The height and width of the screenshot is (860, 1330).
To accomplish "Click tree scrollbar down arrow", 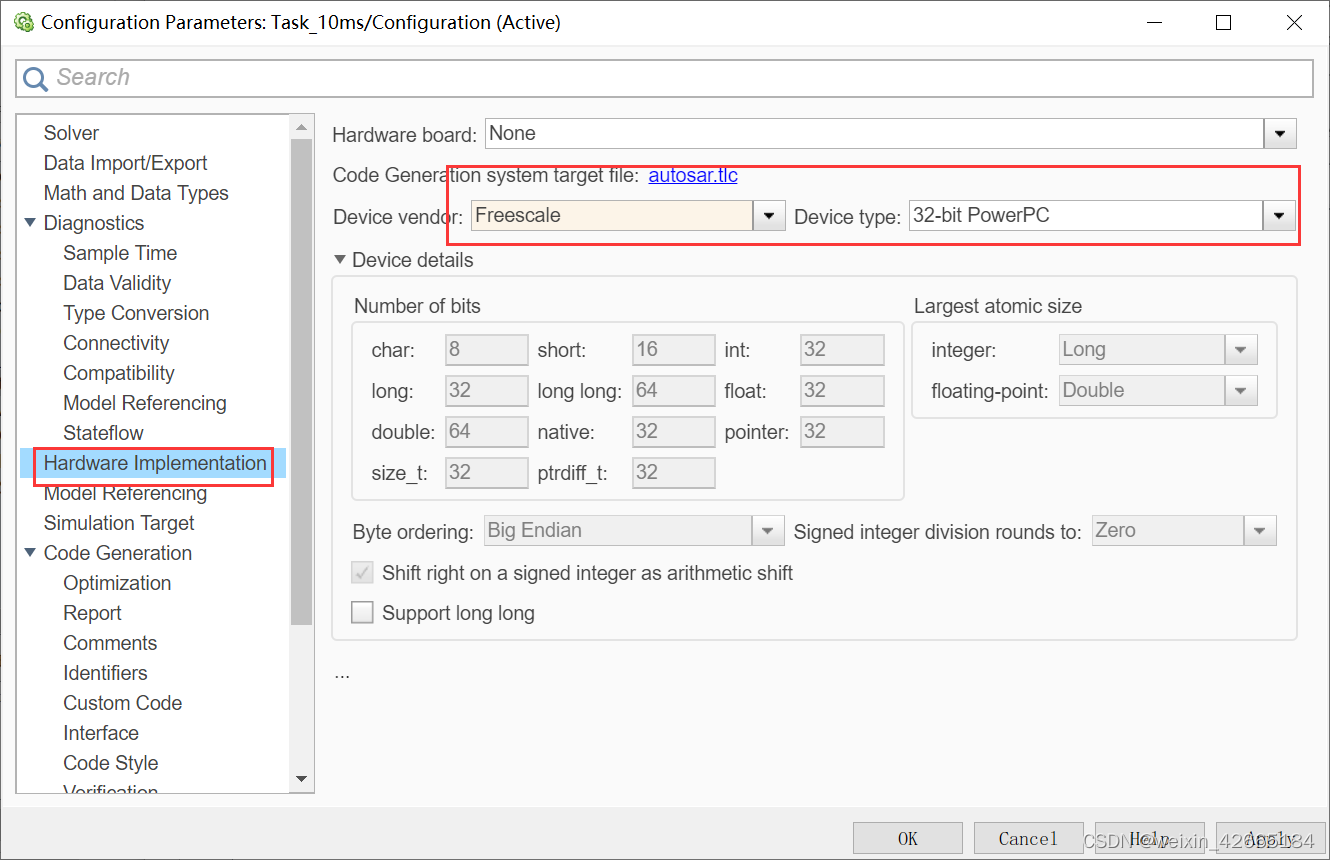I will [301, 778].
